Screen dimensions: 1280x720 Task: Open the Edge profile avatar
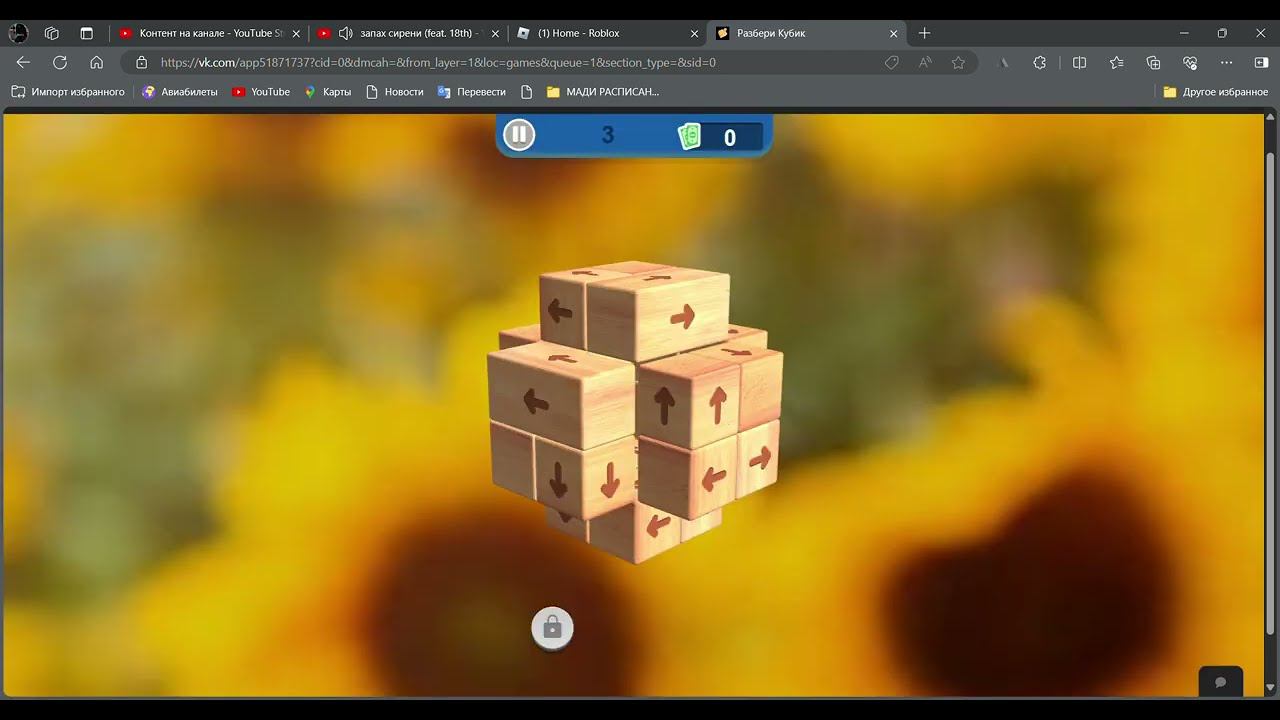click(x=18, y=33)
